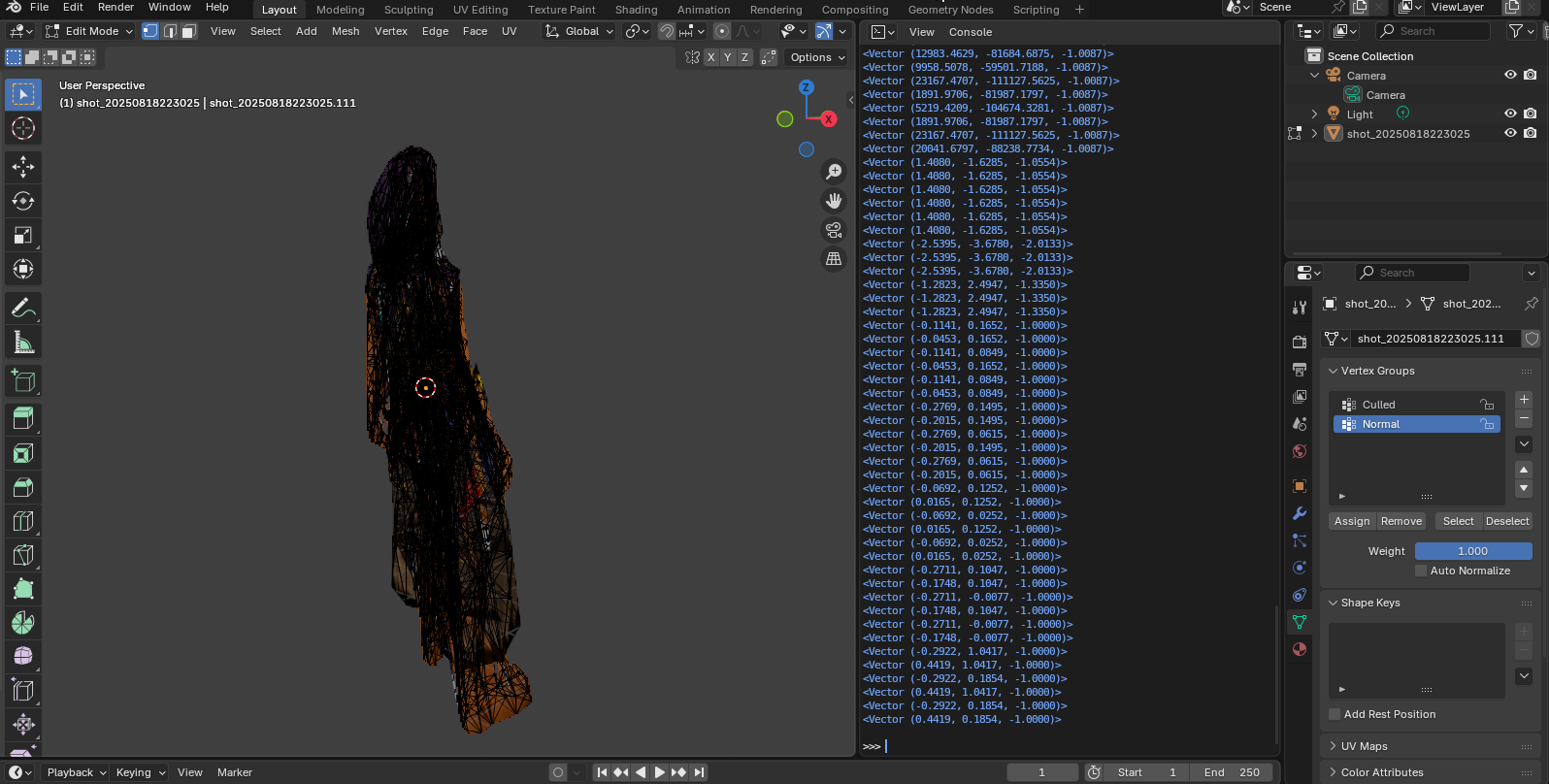Click the Remove vertex group button
1549x784 pixels.
[1401, 521]
